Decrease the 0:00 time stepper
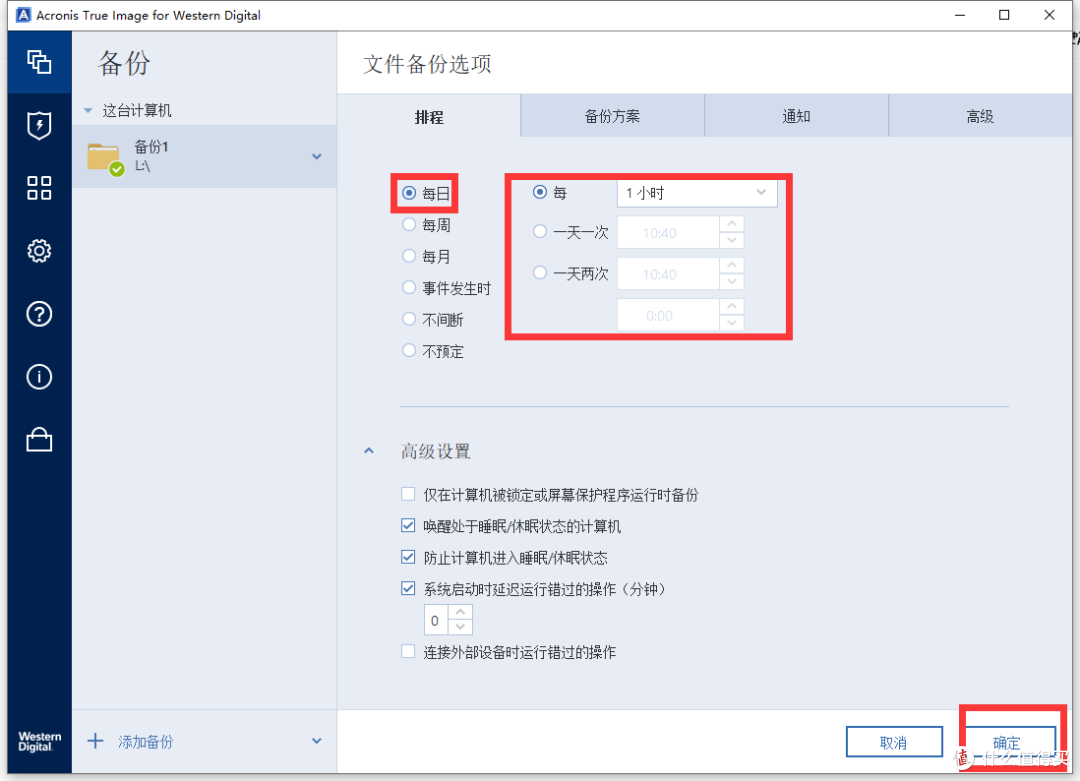The height and width of the screenshot is (781, 1080). pos(731,323)
